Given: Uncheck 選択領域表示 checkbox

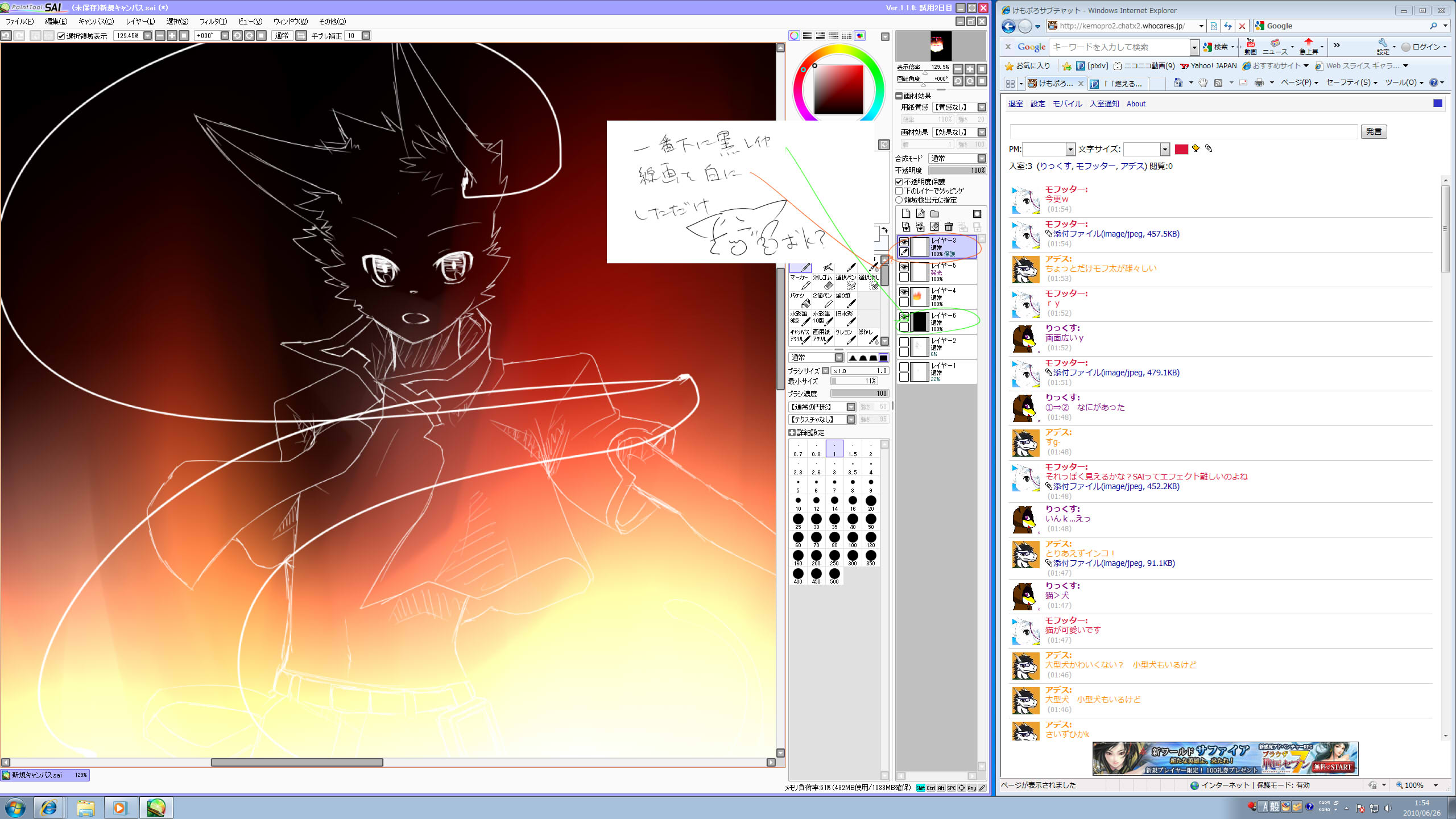Looking at the screenshot, I should coord(61,36).
